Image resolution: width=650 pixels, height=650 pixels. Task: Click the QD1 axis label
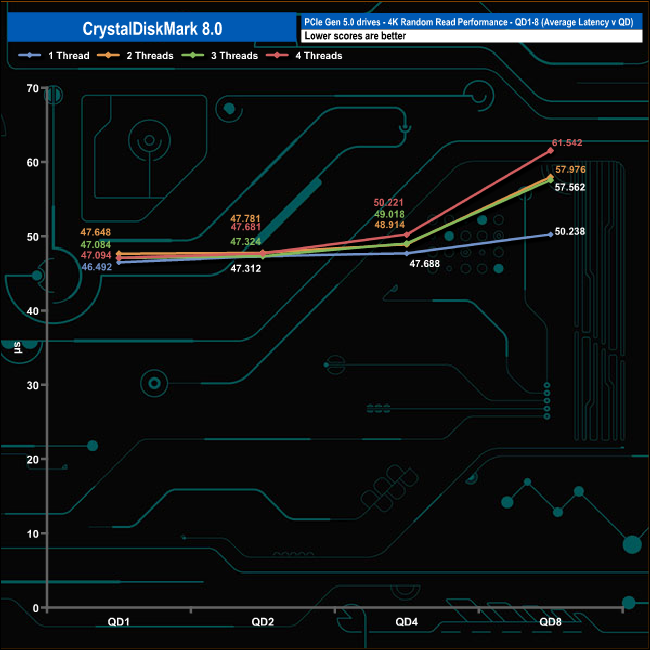click(x=119, y=622)
